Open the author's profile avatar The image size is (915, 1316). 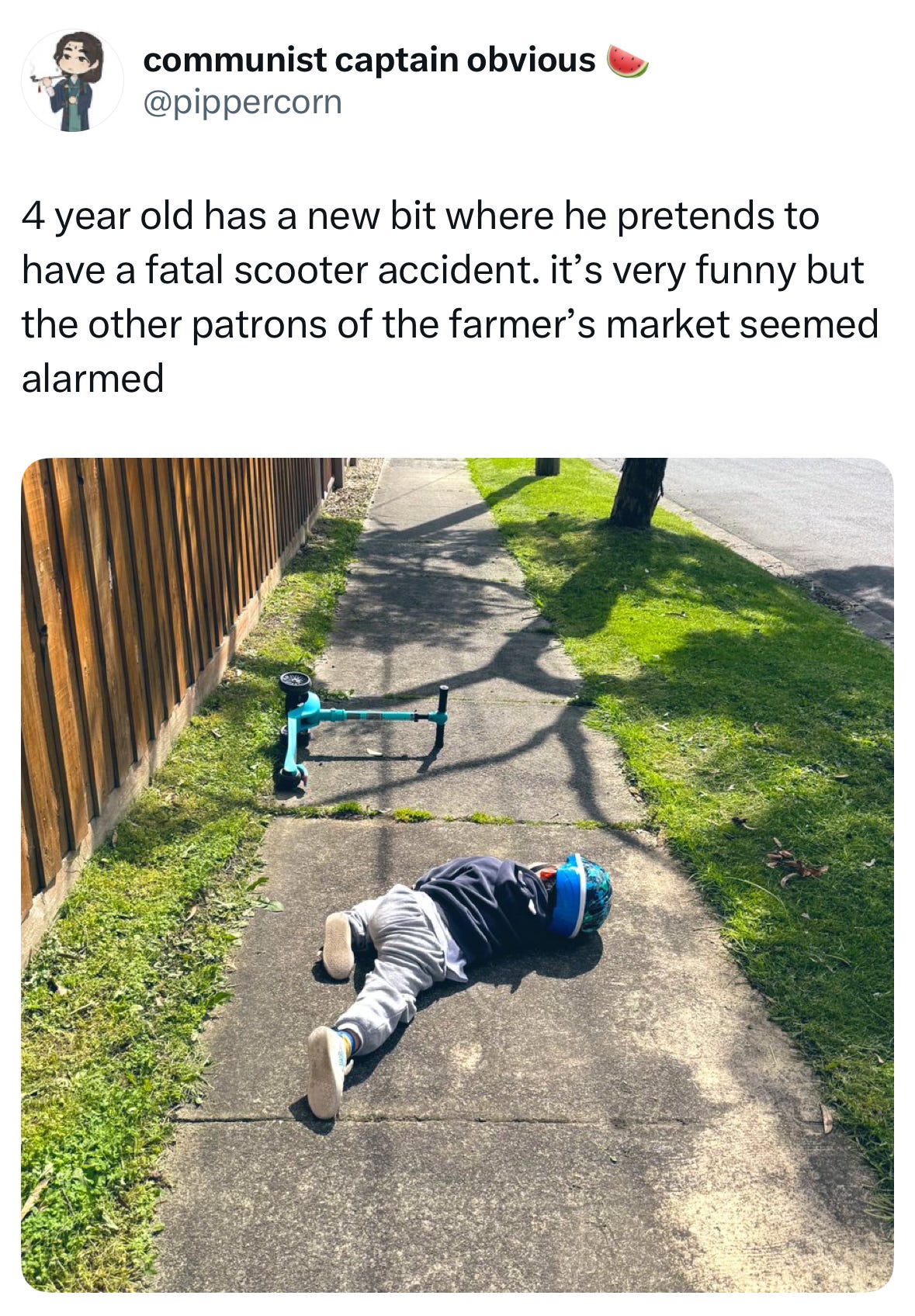point(72,81)
